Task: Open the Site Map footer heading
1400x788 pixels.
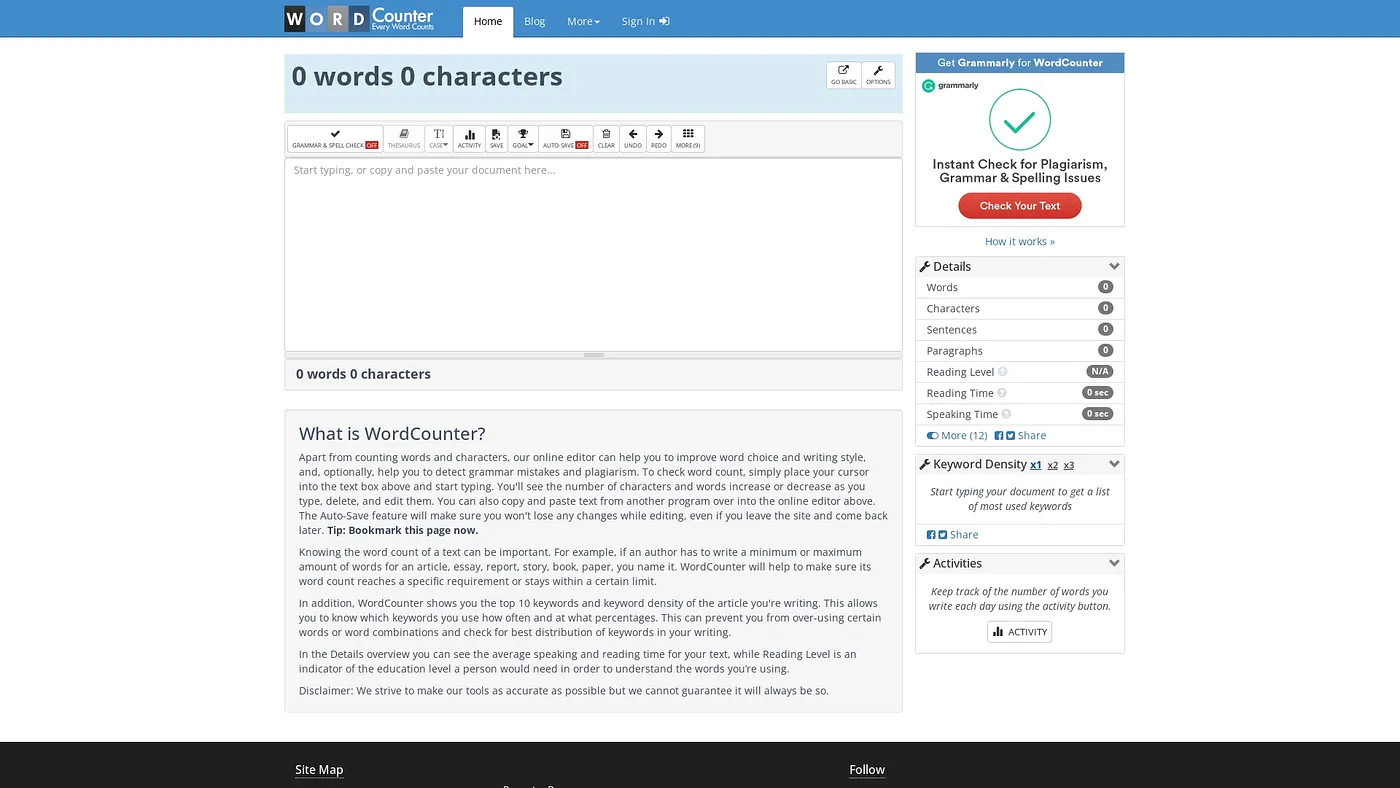Action: pyautogui.click(x=319, y=770)
